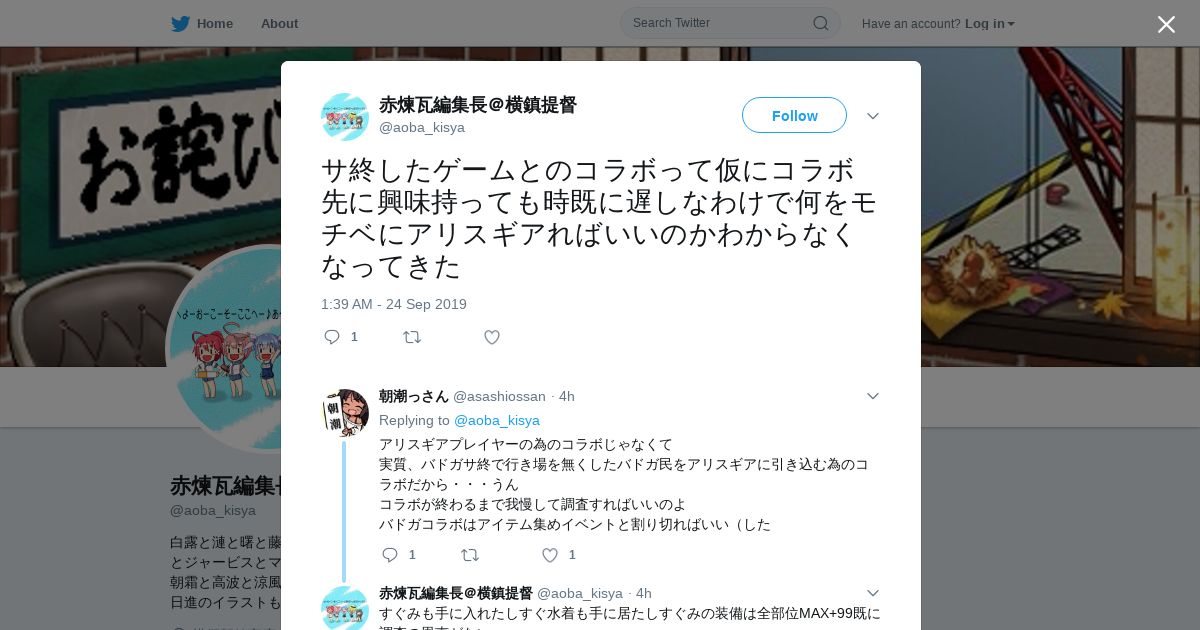The width and height of the screenshot is (1200, 630).
Task: Retweet the main tweet by aoba_kisya
Action: (412, 337)
